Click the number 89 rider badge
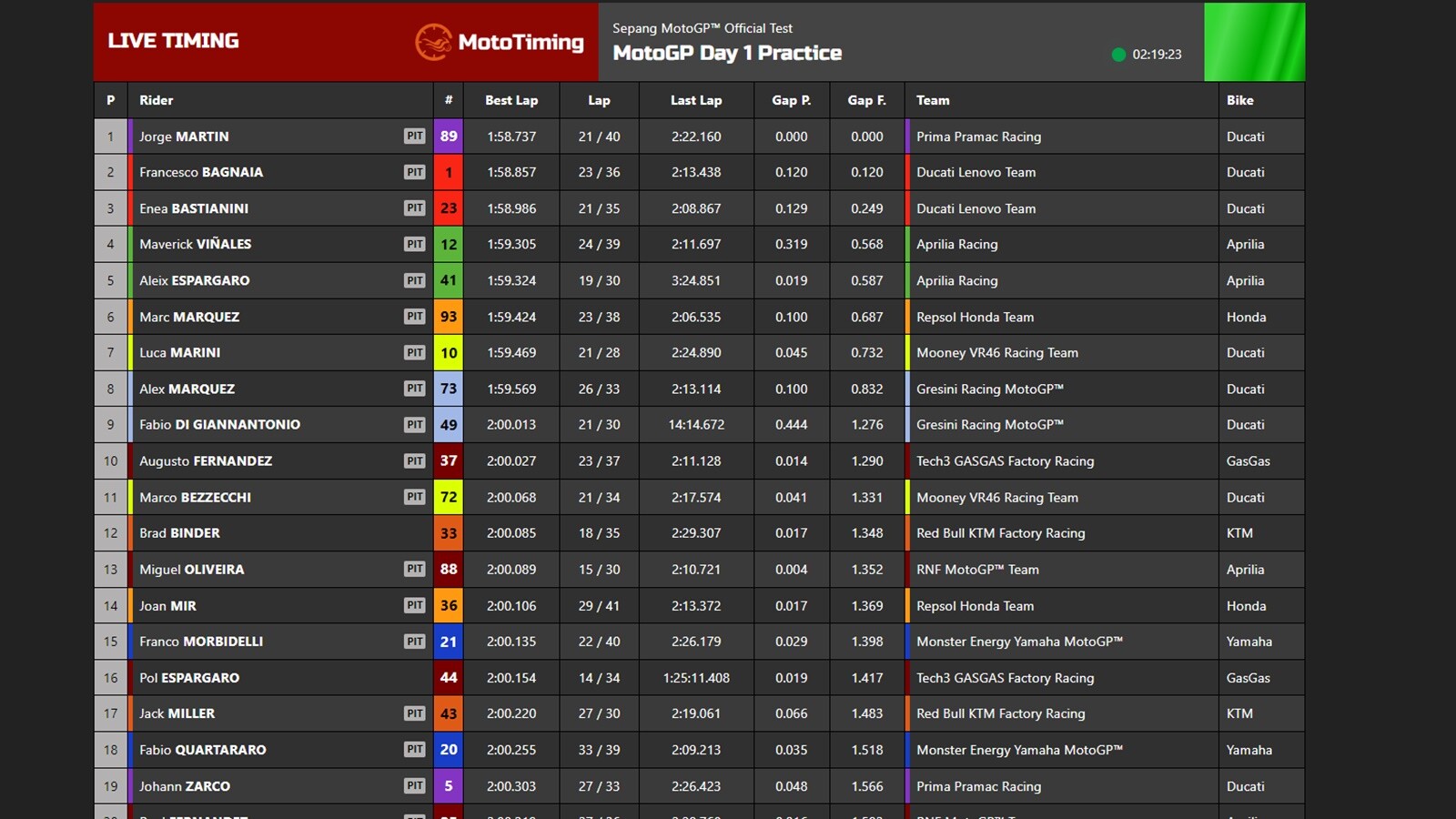The width and height of the screenshot is (1456, 819). tap(449, 136)
